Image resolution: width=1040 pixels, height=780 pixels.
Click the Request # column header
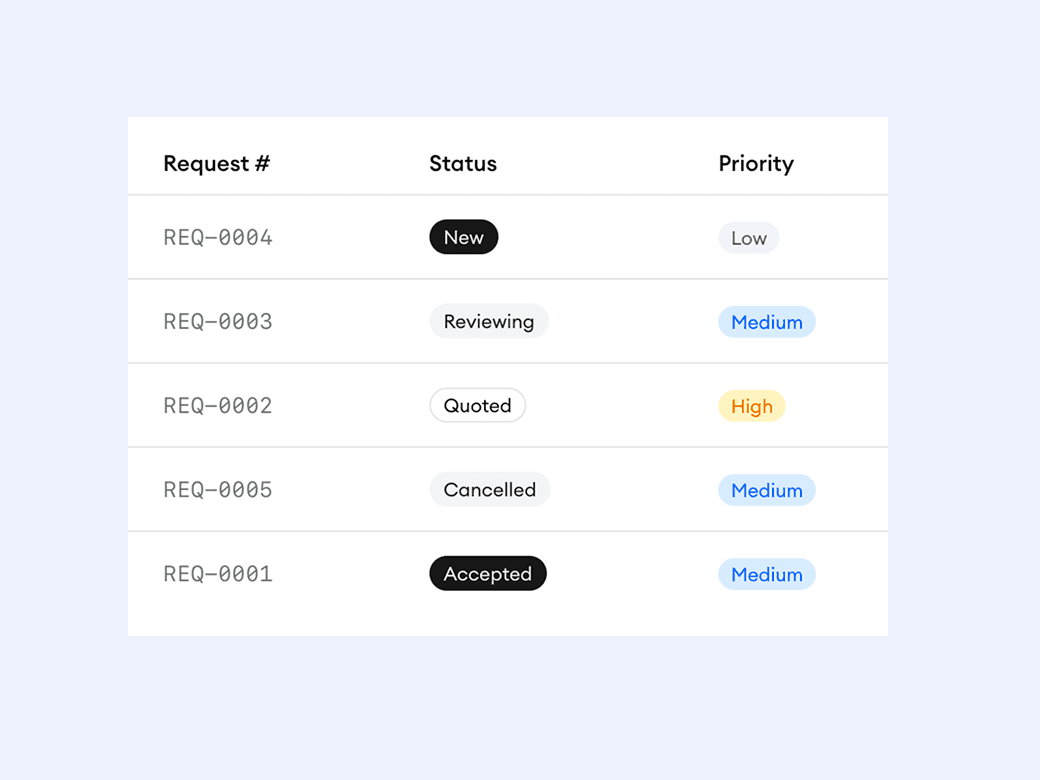[217, 164]
